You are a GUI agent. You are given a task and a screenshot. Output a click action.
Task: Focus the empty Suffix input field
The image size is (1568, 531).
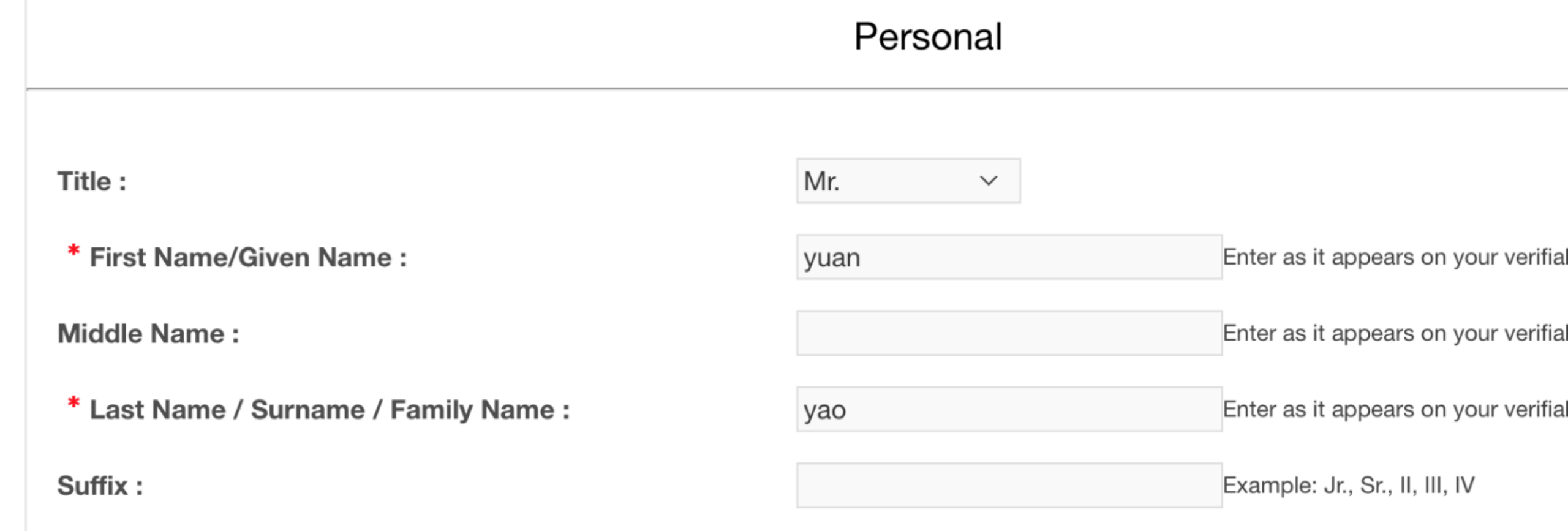pyautogui.click(x=1009, y=485)
